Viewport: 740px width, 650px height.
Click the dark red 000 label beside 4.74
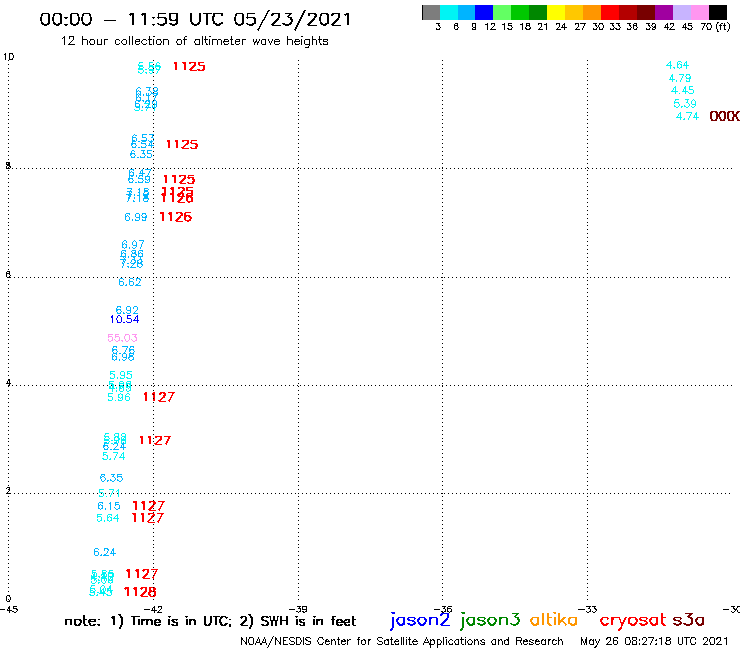pyautogui.click(x=724, y=116)
